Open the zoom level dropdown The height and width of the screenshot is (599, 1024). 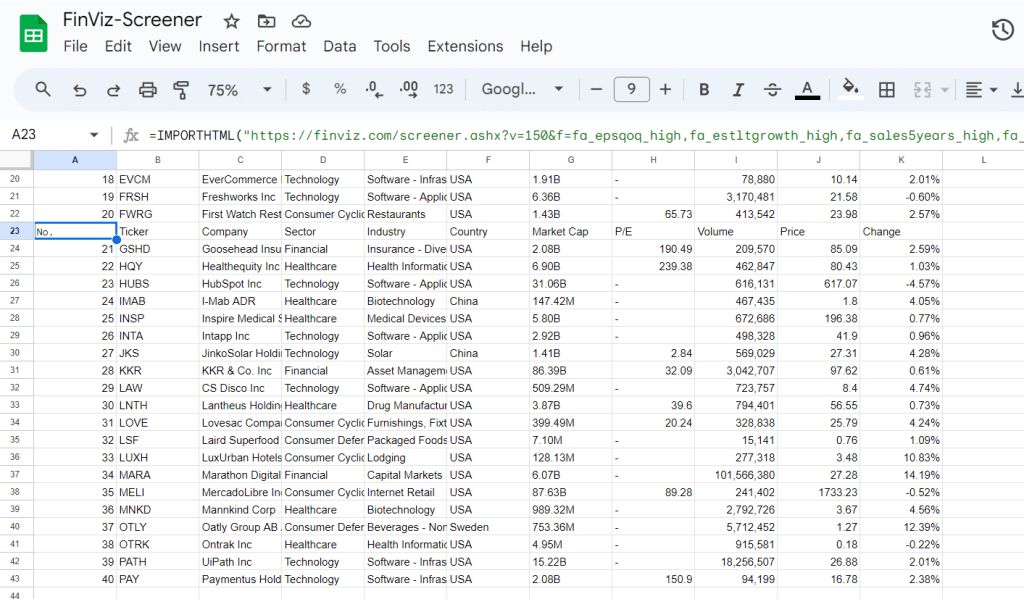point(237,89)
